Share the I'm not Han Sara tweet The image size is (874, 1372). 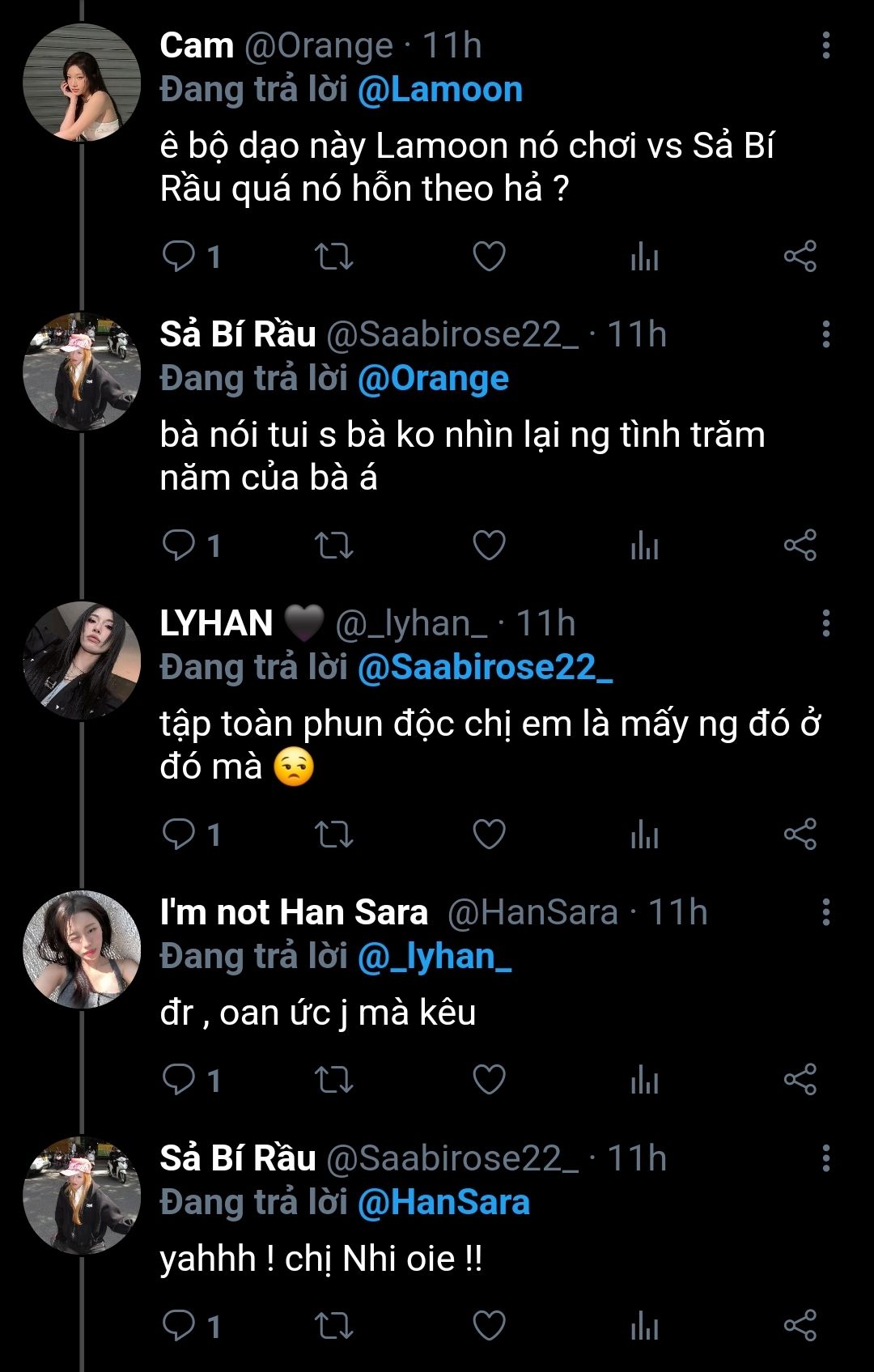(x=800, y=1080)
